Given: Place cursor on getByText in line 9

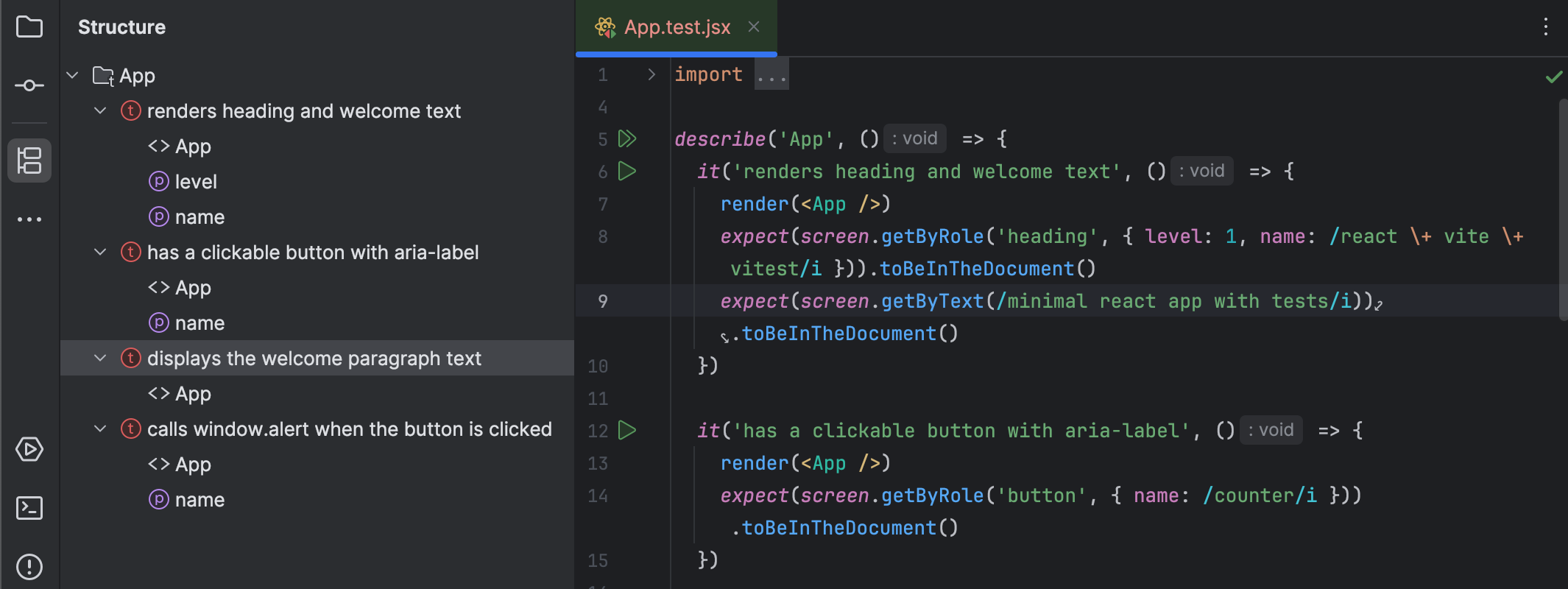Looking at the screenshot, I should (x=933, y=301).
